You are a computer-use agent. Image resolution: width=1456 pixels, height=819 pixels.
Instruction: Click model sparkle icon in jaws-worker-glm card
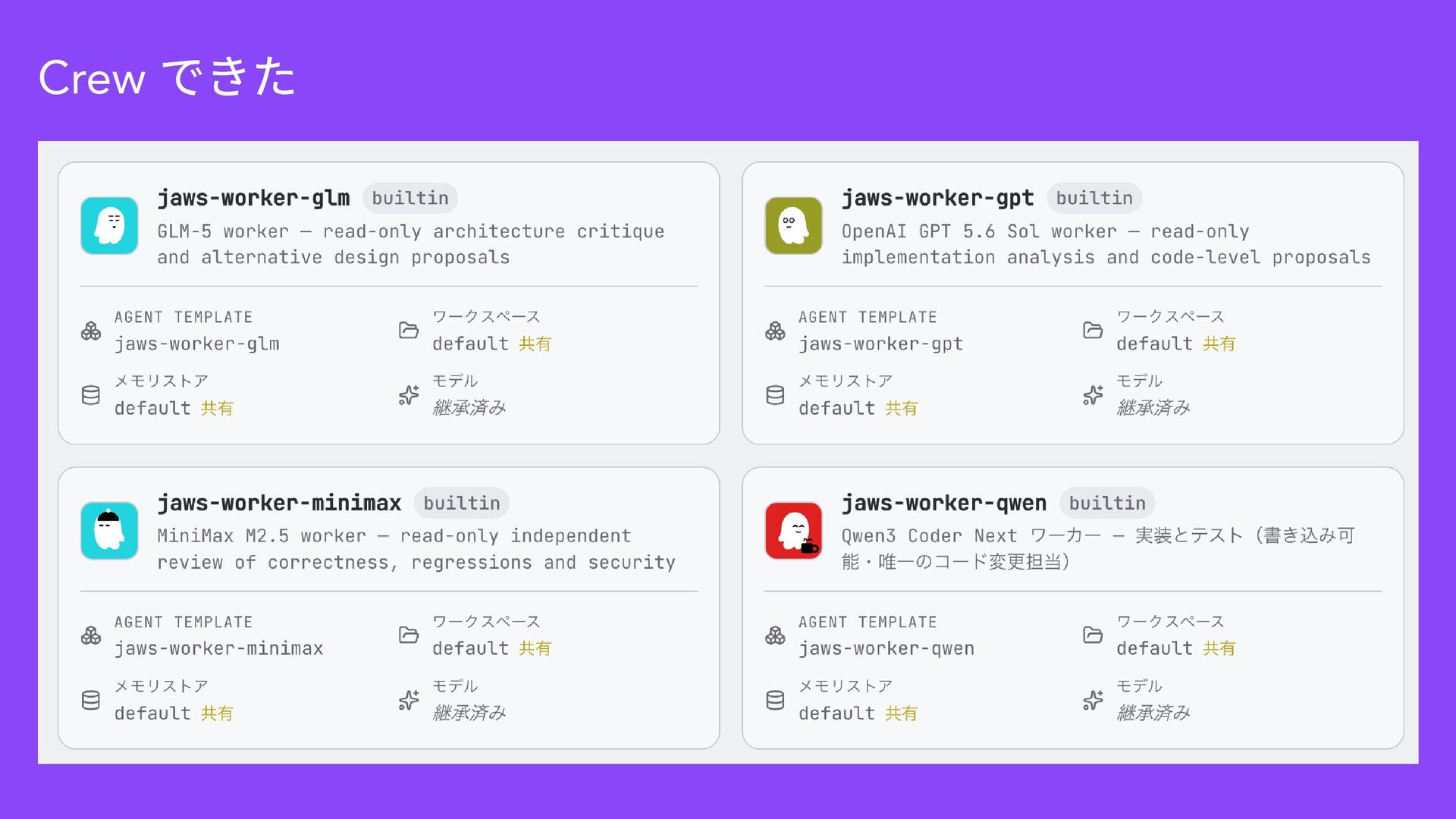[x=409, y=395]
